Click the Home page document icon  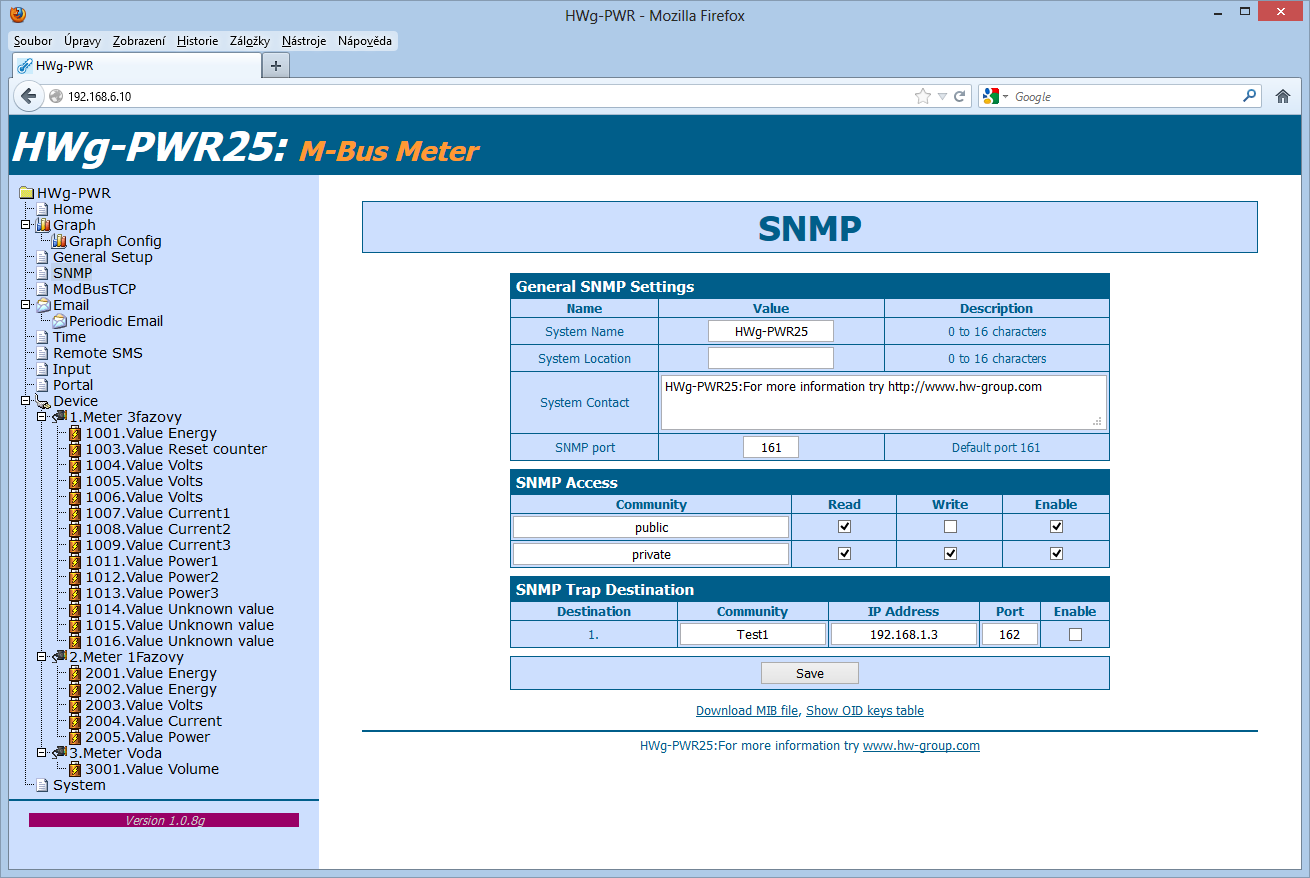pyautogui.click(x=43, y=209)
